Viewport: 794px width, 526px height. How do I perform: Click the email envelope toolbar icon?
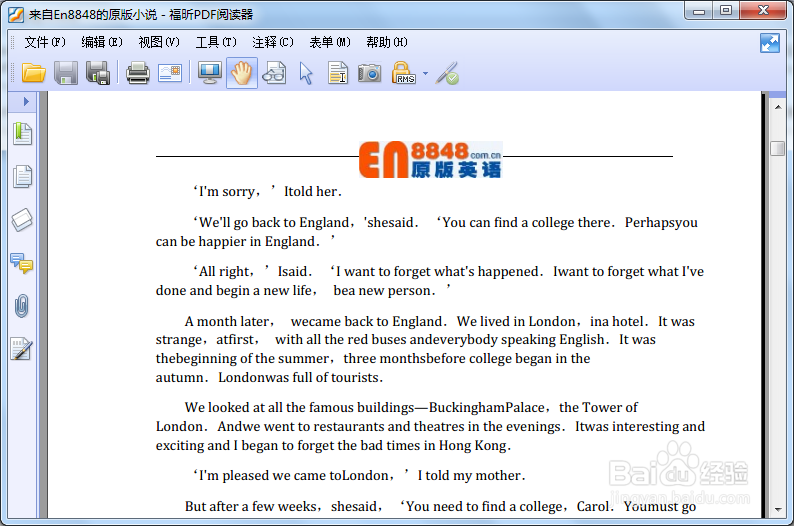[x=170, y=73]
